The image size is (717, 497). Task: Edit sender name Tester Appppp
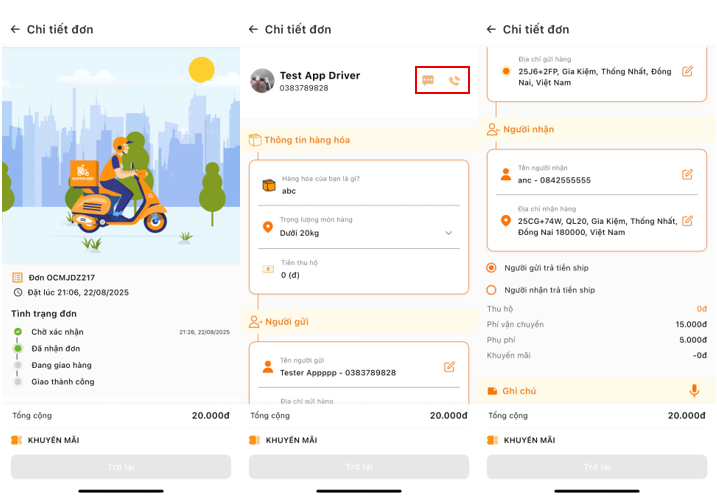[x=449, y=367]
